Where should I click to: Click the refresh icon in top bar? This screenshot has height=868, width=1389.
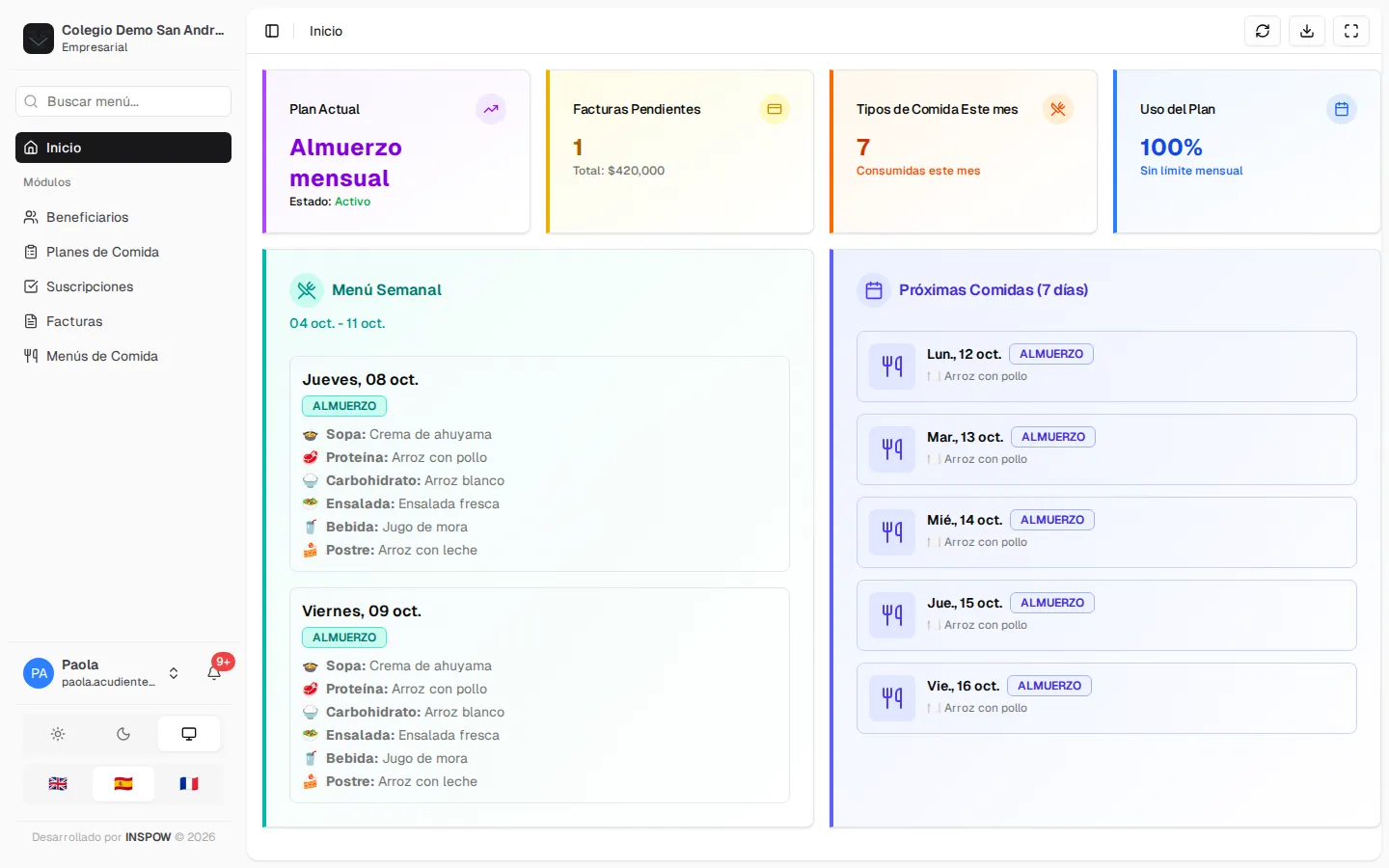pyautogui.click(x=1263, y=31)
